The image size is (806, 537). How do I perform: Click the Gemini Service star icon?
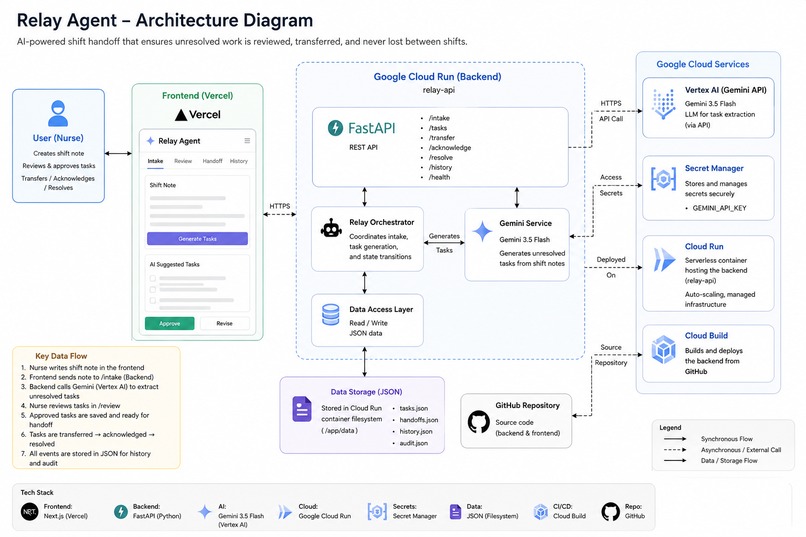click(x=482, y=231)
